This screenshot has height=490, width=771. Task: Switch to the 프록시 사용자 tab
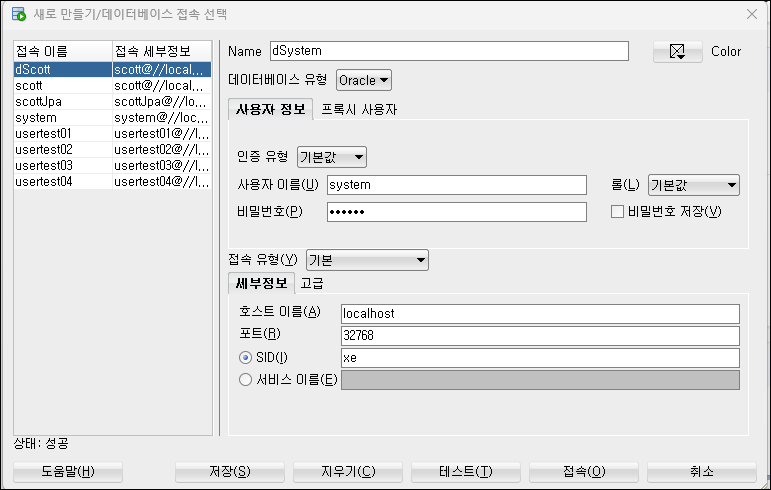coord(359,109)
